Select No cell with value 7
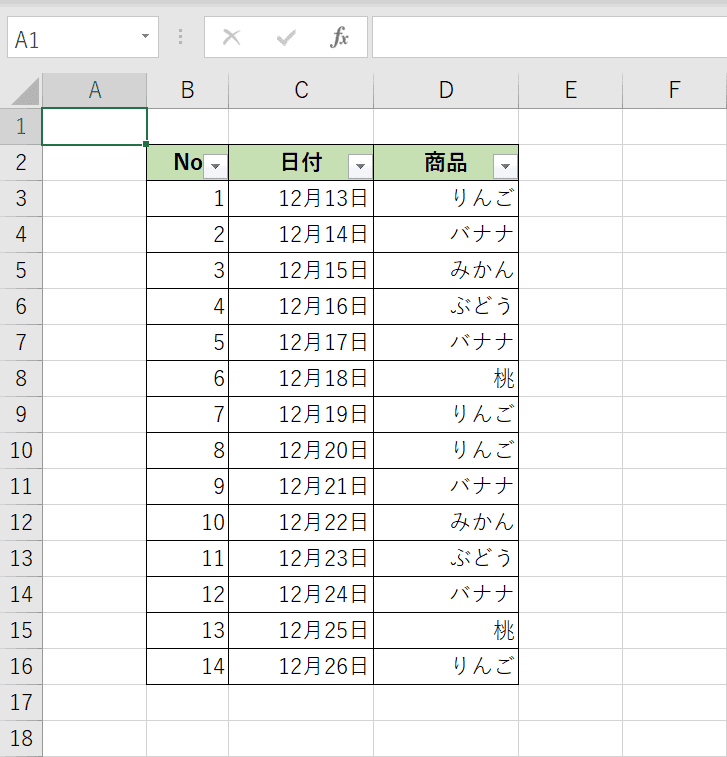The image size is (727, 757). click(x=188, y=414)
